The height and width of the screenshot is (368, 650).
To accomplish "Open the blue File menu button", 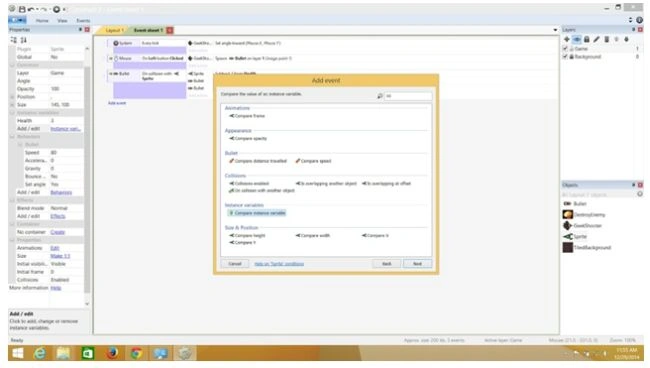I will point(17,20).
